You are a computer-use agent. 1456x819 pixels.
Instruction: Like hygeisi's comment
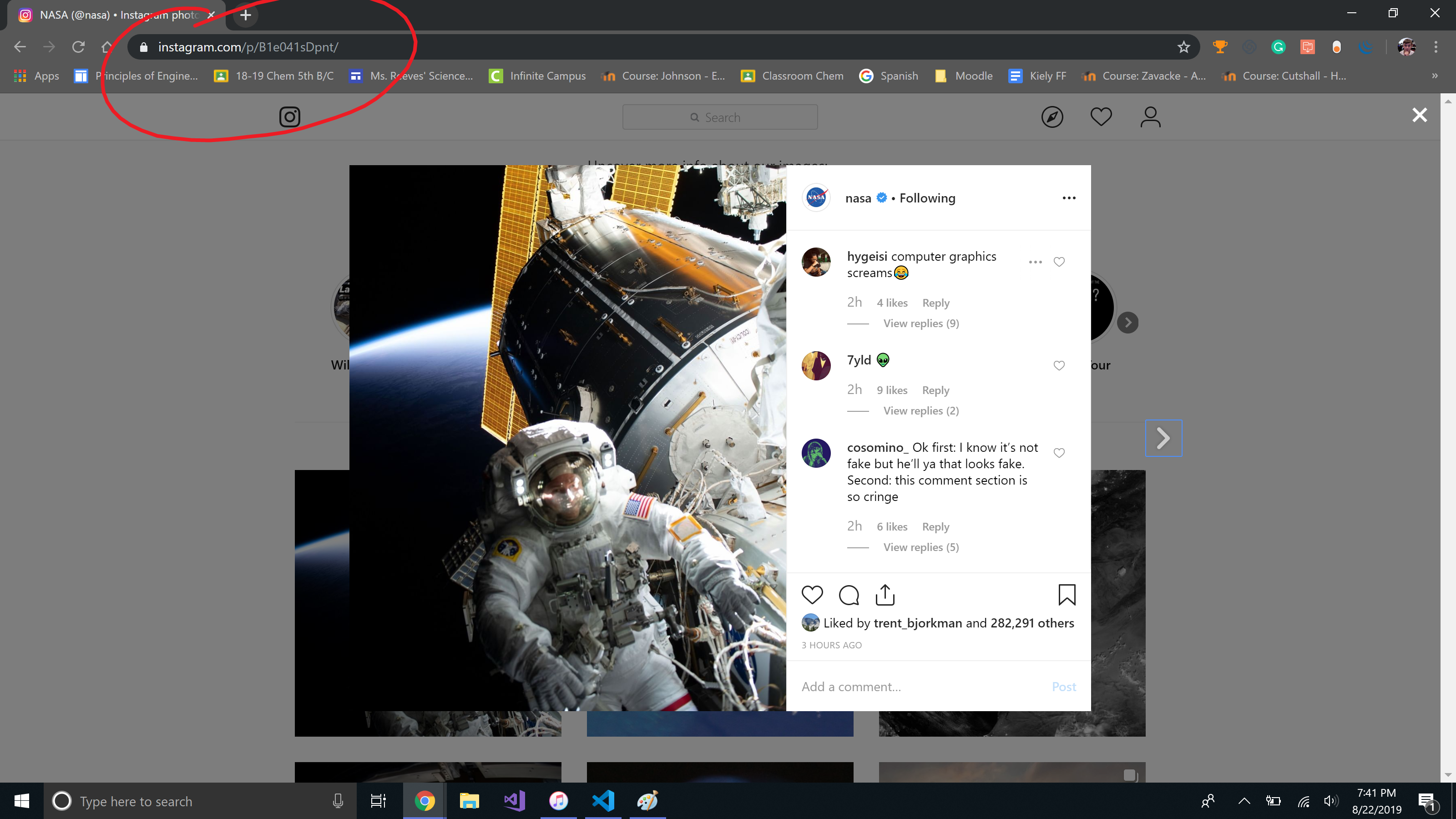1059,262
